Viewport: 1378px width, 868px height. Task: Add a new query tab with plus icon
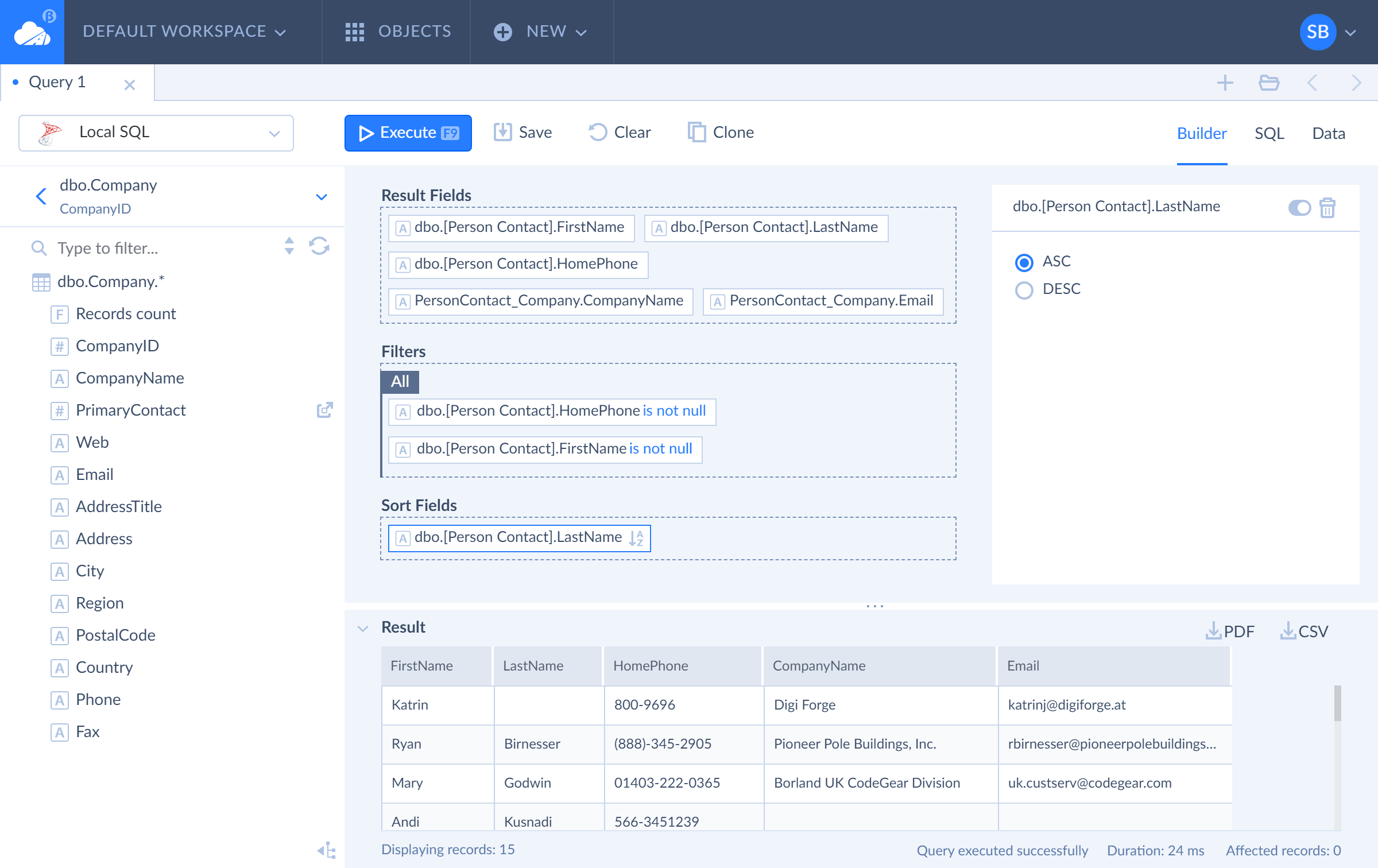1225,83
